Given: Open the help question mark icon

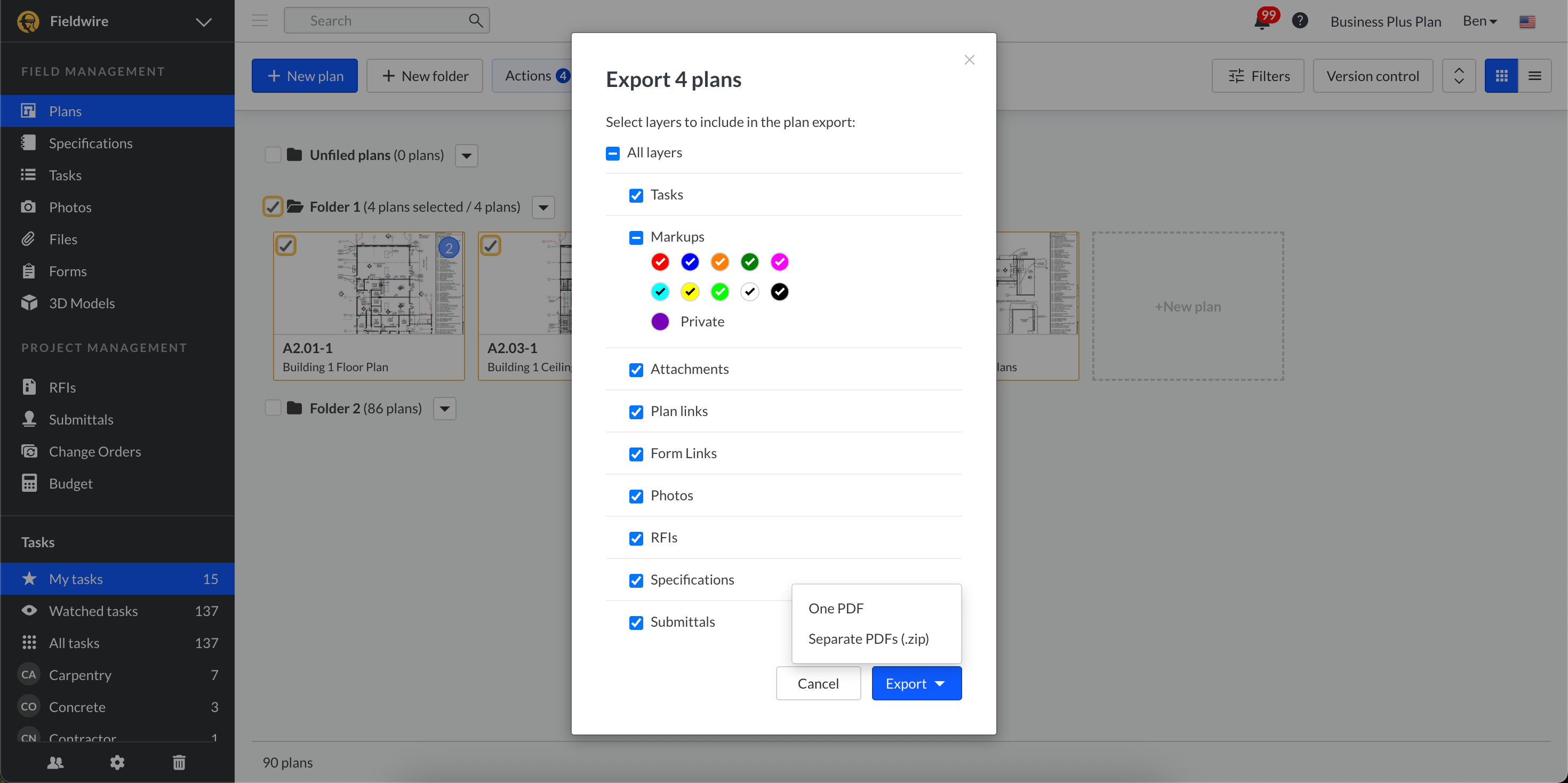Looking at the screenshot, I should (1300, 21).
